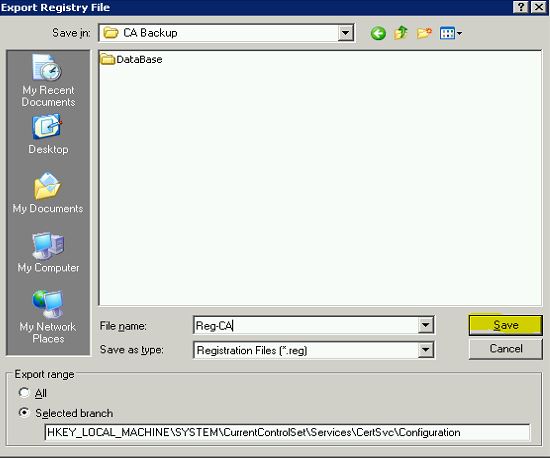The image size is (550, 458).
Task: Expand the File name dropdown arrow
Action: coord(425,325)
